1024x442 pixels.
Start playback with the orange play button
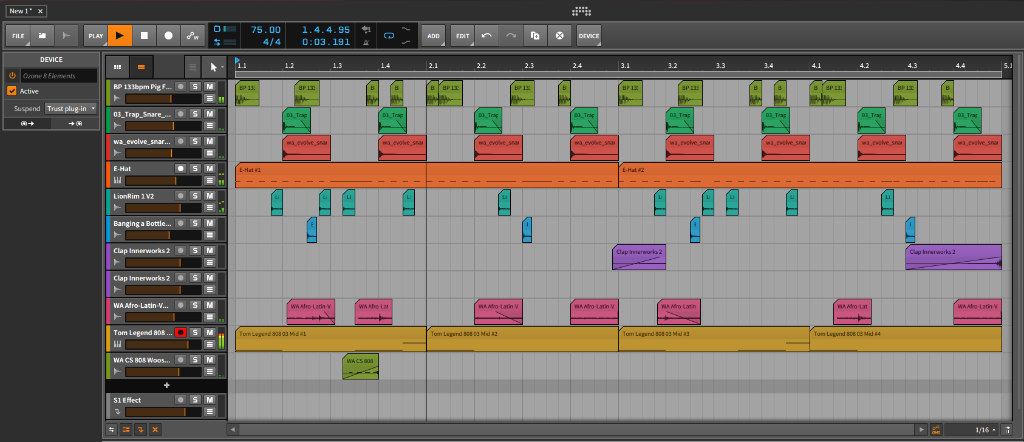120,36
